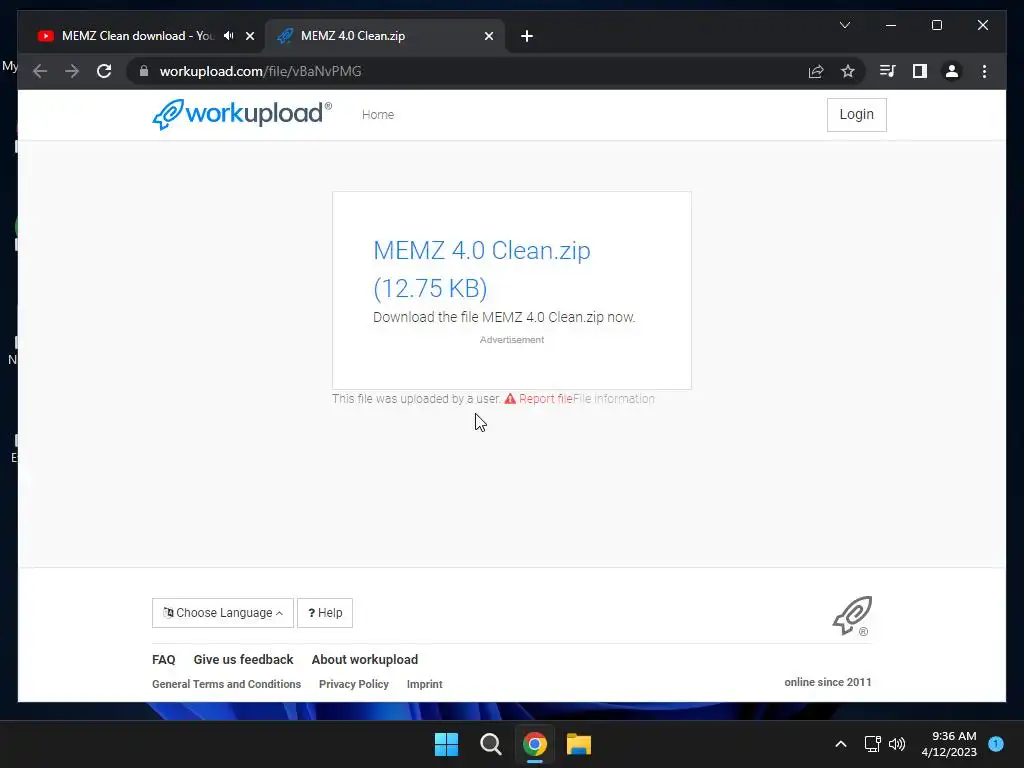Click the Download the file MEMZ text
The image size is (1024, 768).
[504, 317]
